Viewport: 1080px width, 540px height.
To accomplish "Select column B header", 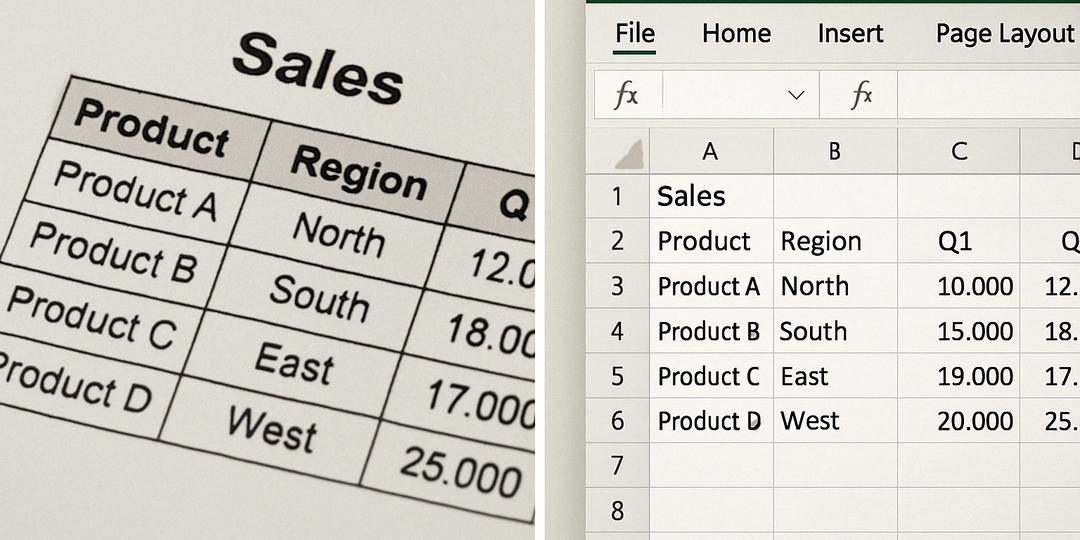I will pos(834,151).
